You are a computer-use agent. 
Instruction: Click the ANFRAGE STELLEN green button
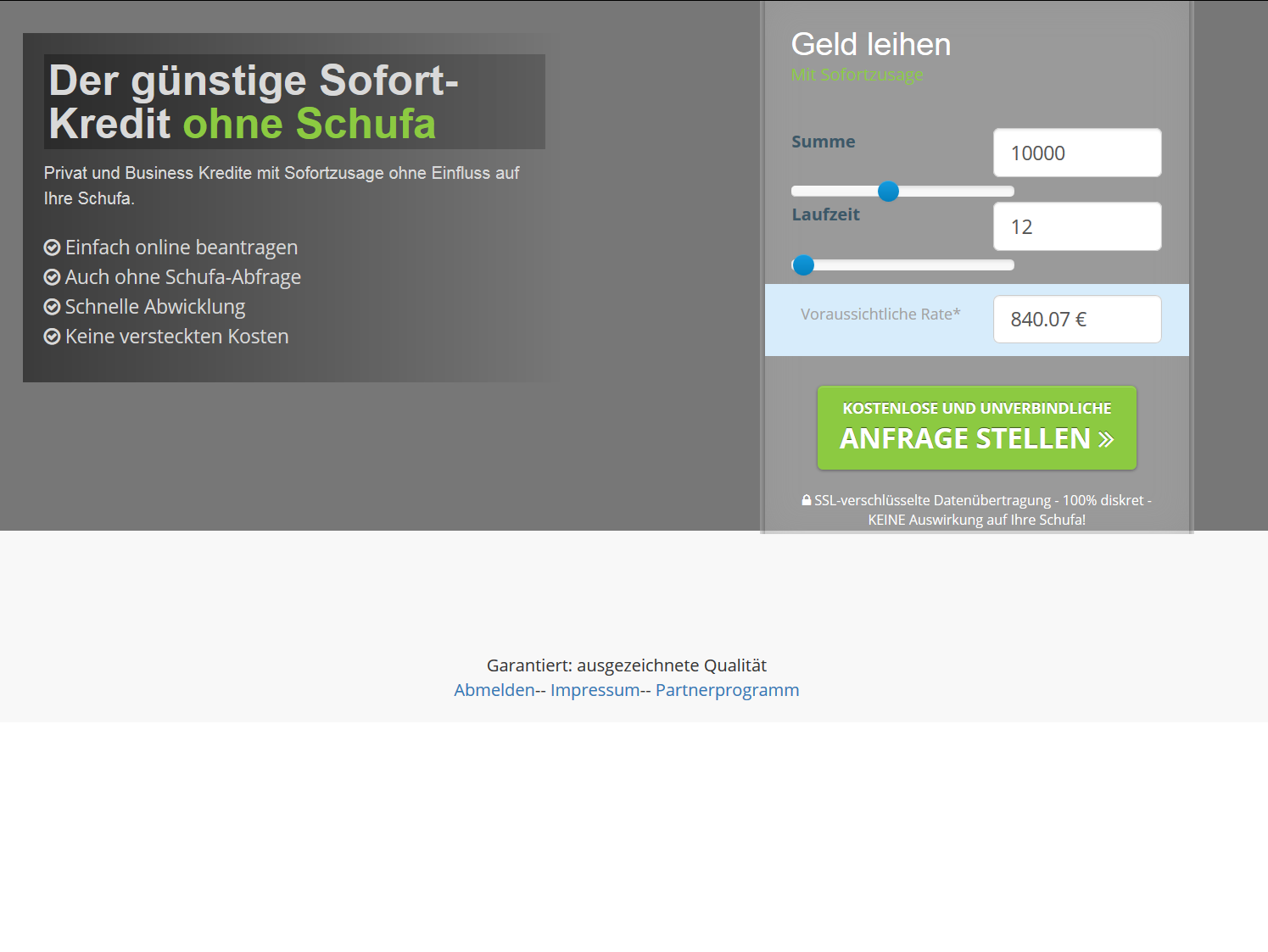point(976,427)
